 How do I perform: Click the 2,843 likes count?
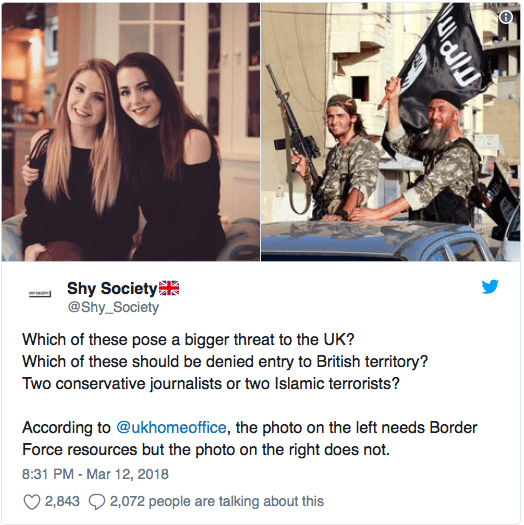tap(62, 502)
